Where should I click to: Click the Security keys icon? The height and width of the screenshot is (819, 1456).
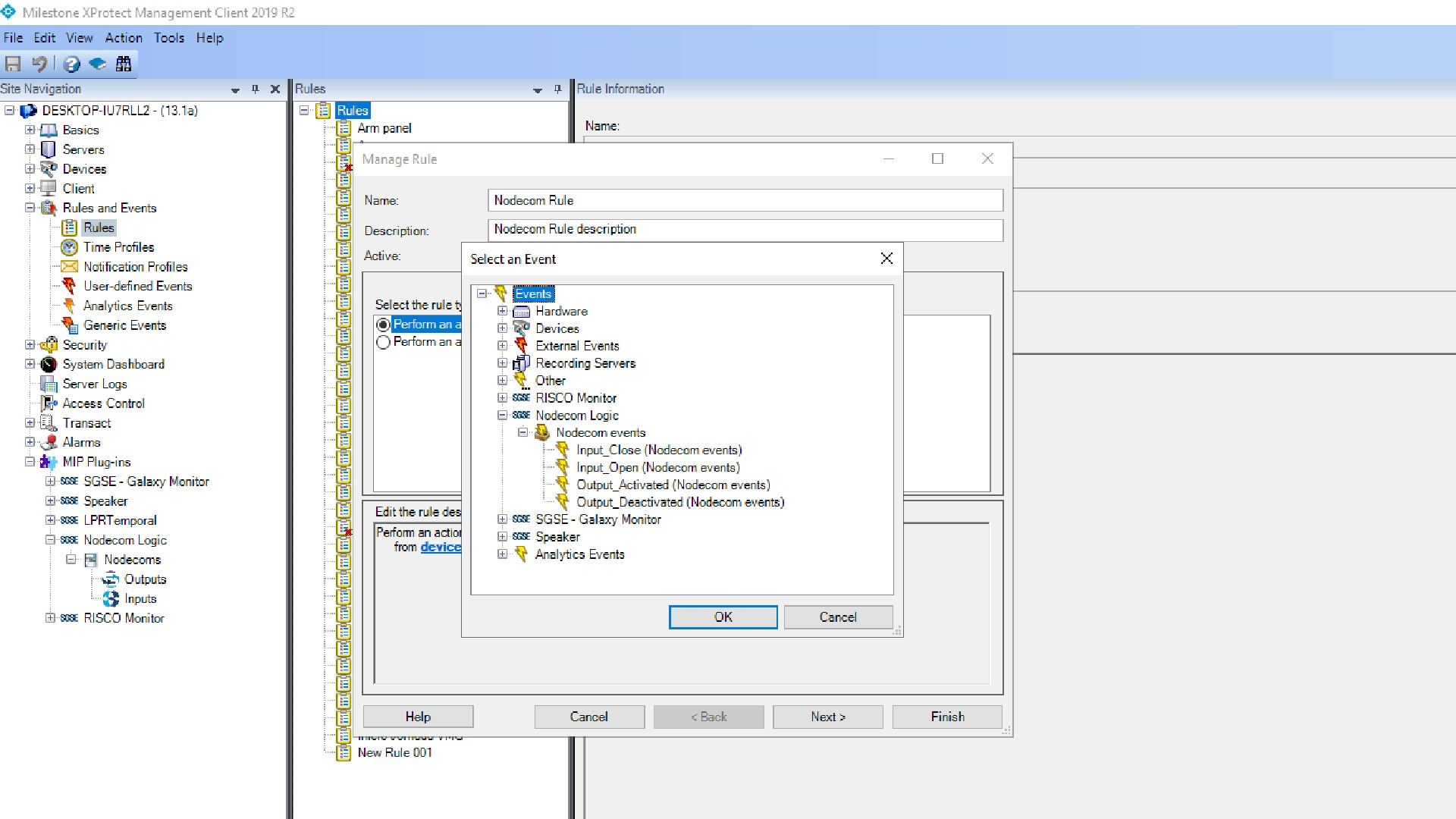(x=49, y=344)
